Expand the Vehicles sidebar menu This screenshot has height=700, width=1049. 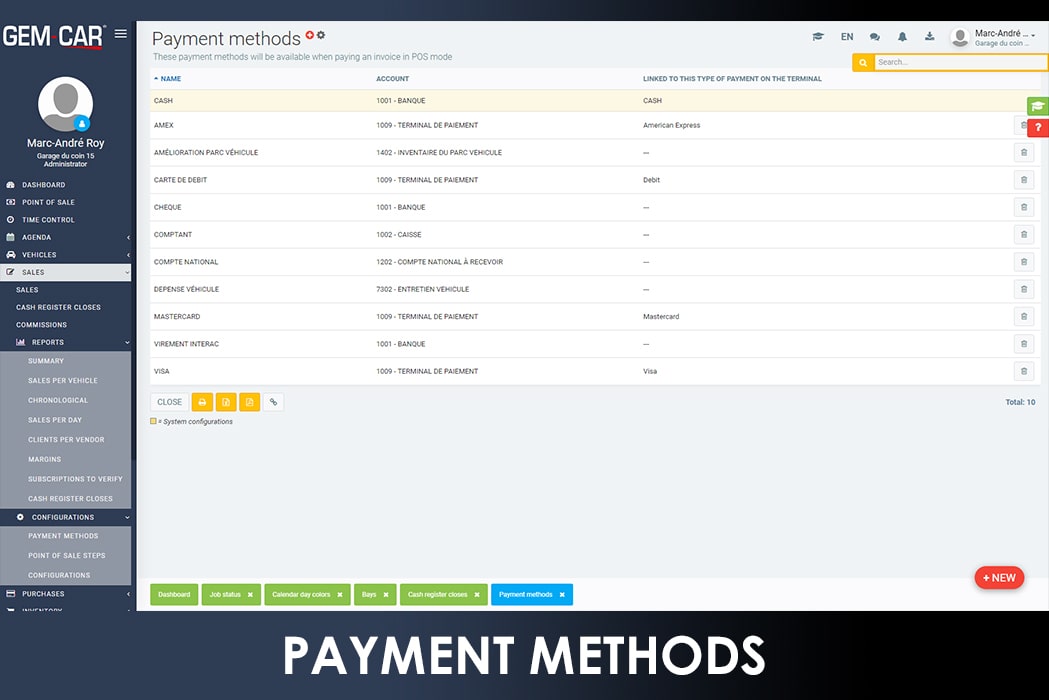pos(66,255)
